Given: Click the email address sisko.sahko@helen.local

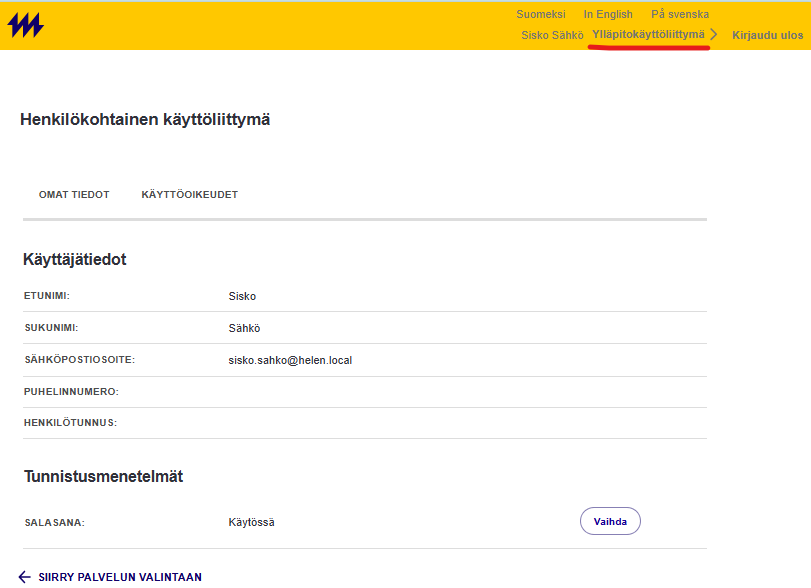Looking at the screenshot, I should pos(290,359).
